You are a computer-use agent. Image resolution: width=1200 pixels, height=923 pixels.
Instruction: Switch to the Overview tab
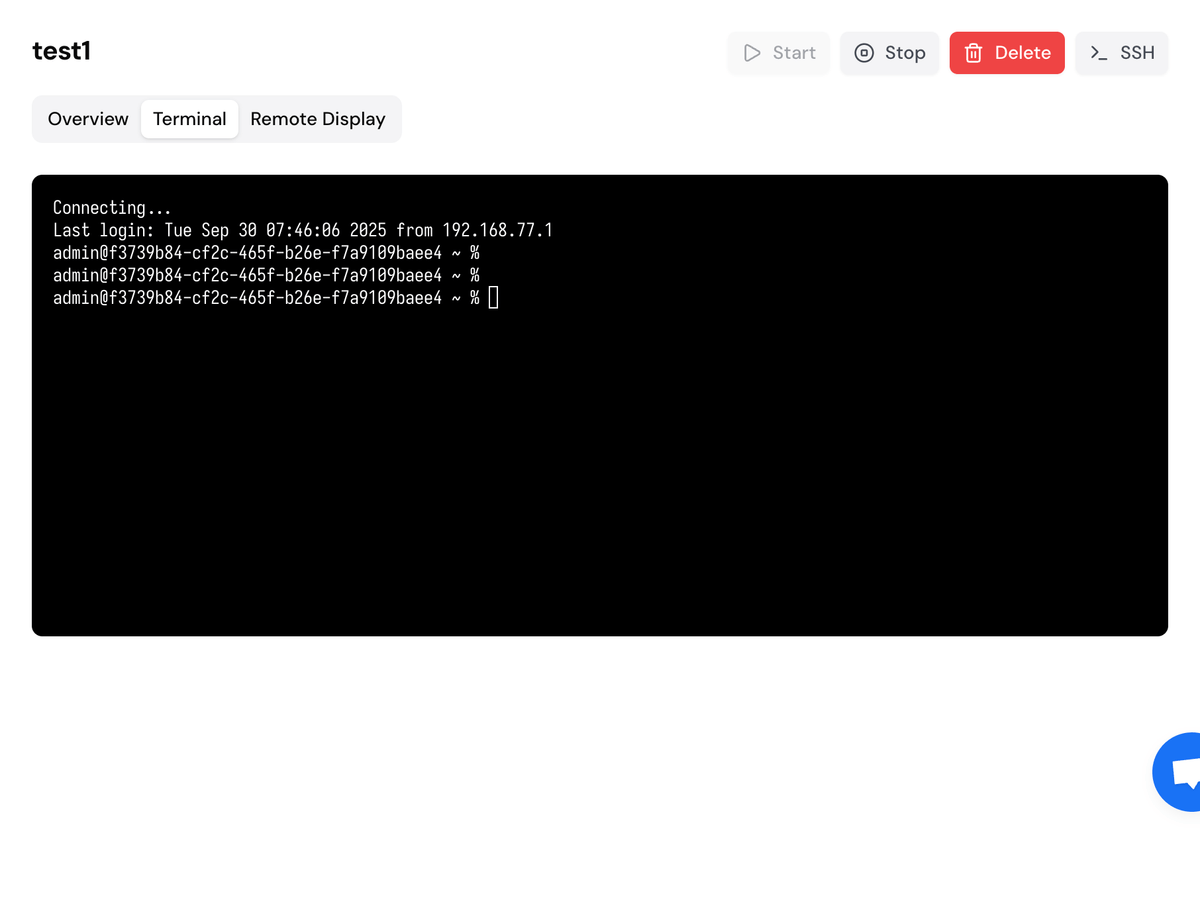[x=88, y=119]
